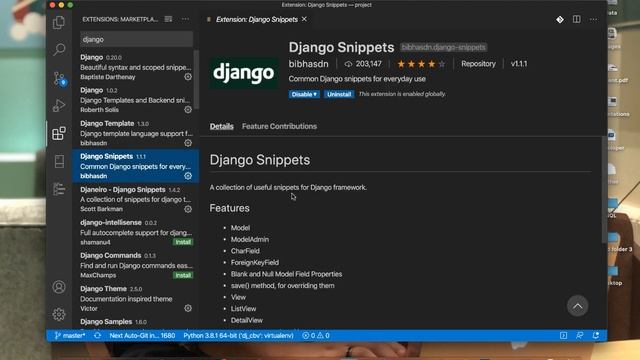Select the Django Commands extension item
This screenshot has height=360, width=640.
(x=136, y=265)
